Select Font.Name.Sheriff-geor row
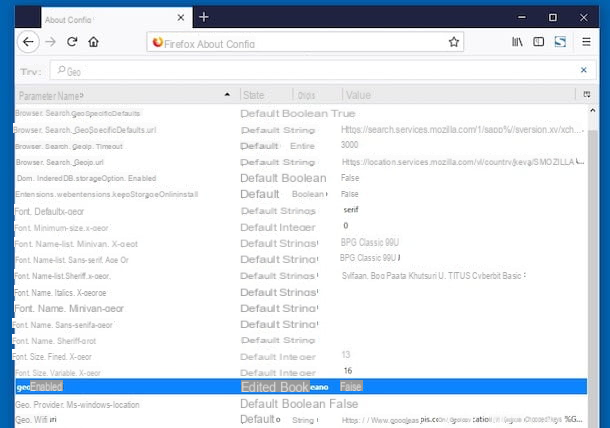 (301, 341)
